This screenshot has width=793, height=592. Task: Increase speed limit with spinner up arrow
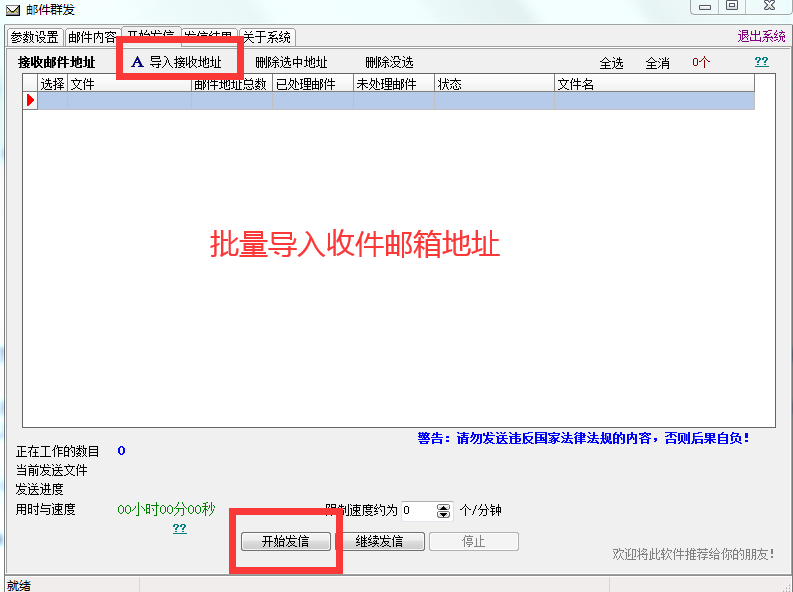[444, 507]
